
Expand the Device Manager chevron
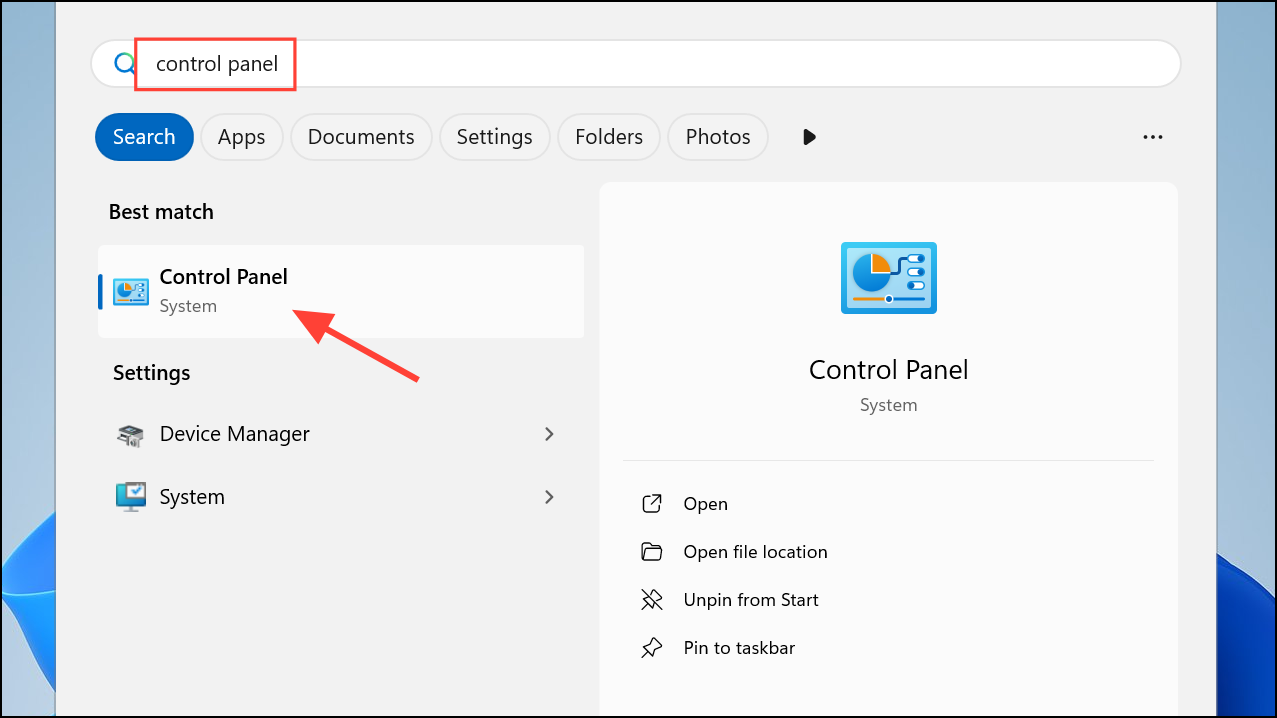tap(549, 434)
